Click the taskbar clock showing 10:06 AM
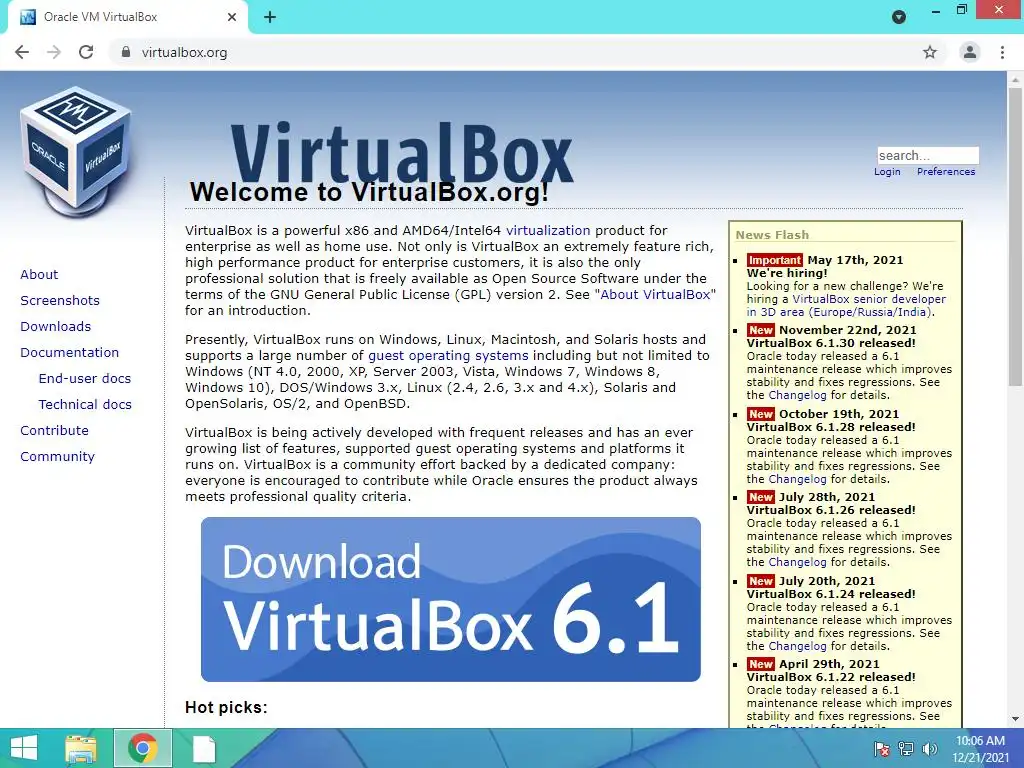The image size is (1024, 768). pyautogui.click(x=980, y=749)
